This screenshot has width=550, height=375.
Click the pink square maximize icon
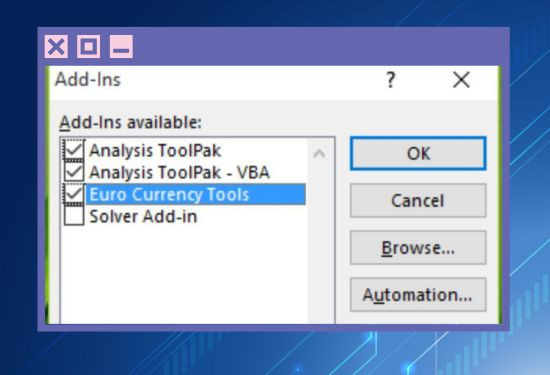tap(88, 46)
